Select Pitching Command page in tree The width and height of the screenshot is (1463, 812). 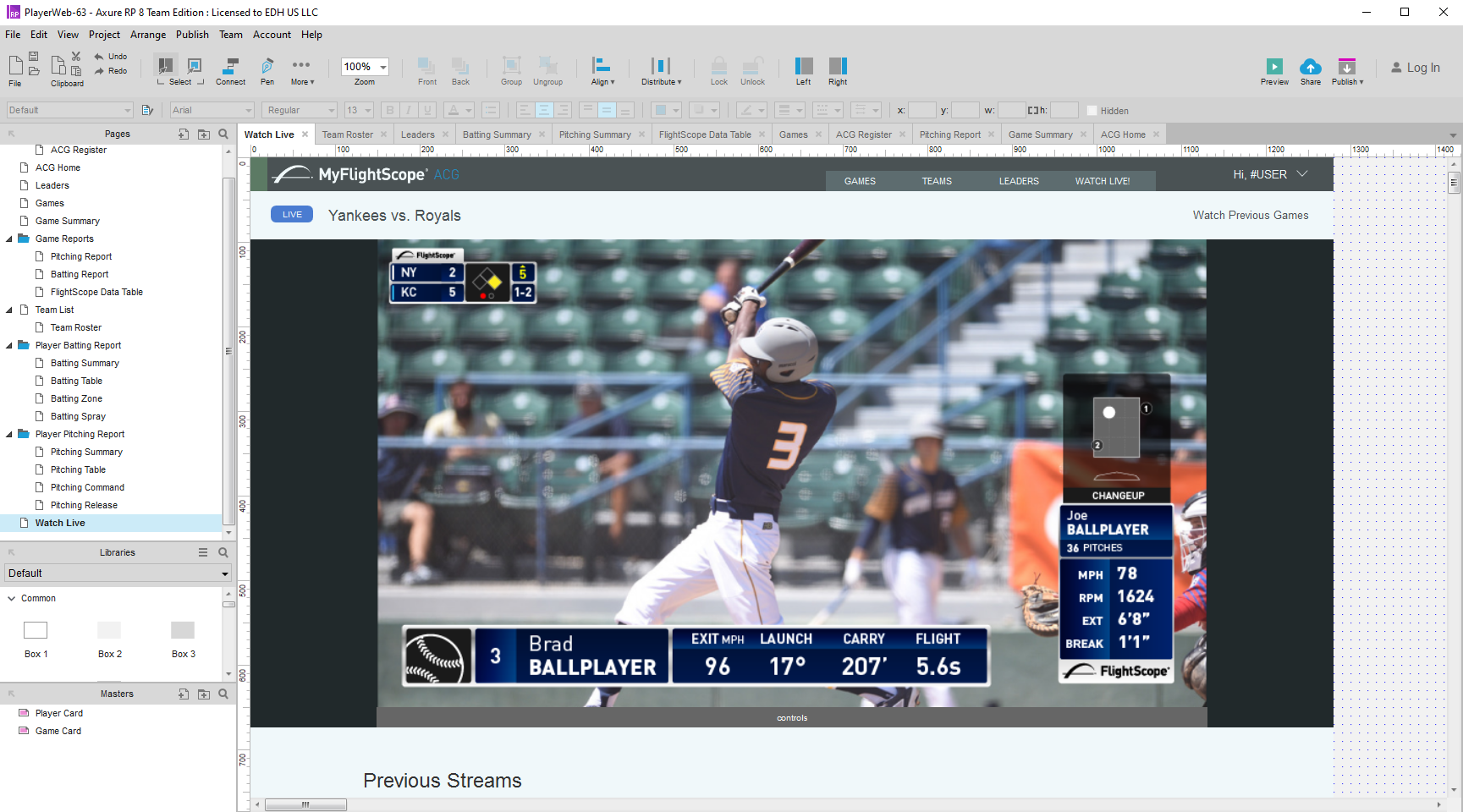(87, 487)
